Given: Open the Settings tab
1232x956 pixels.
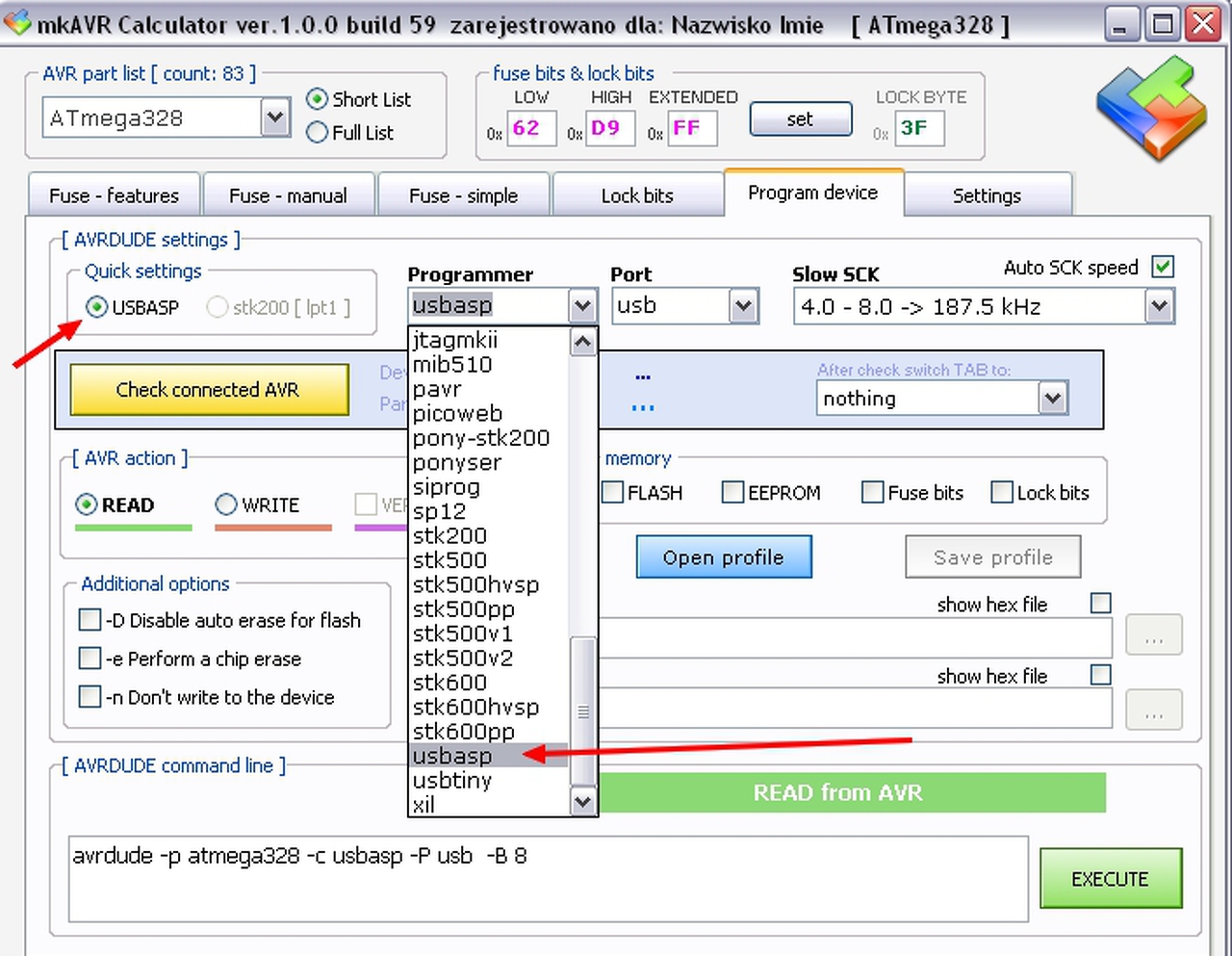Looking at the screenshot, I should (x=987, y=195).
